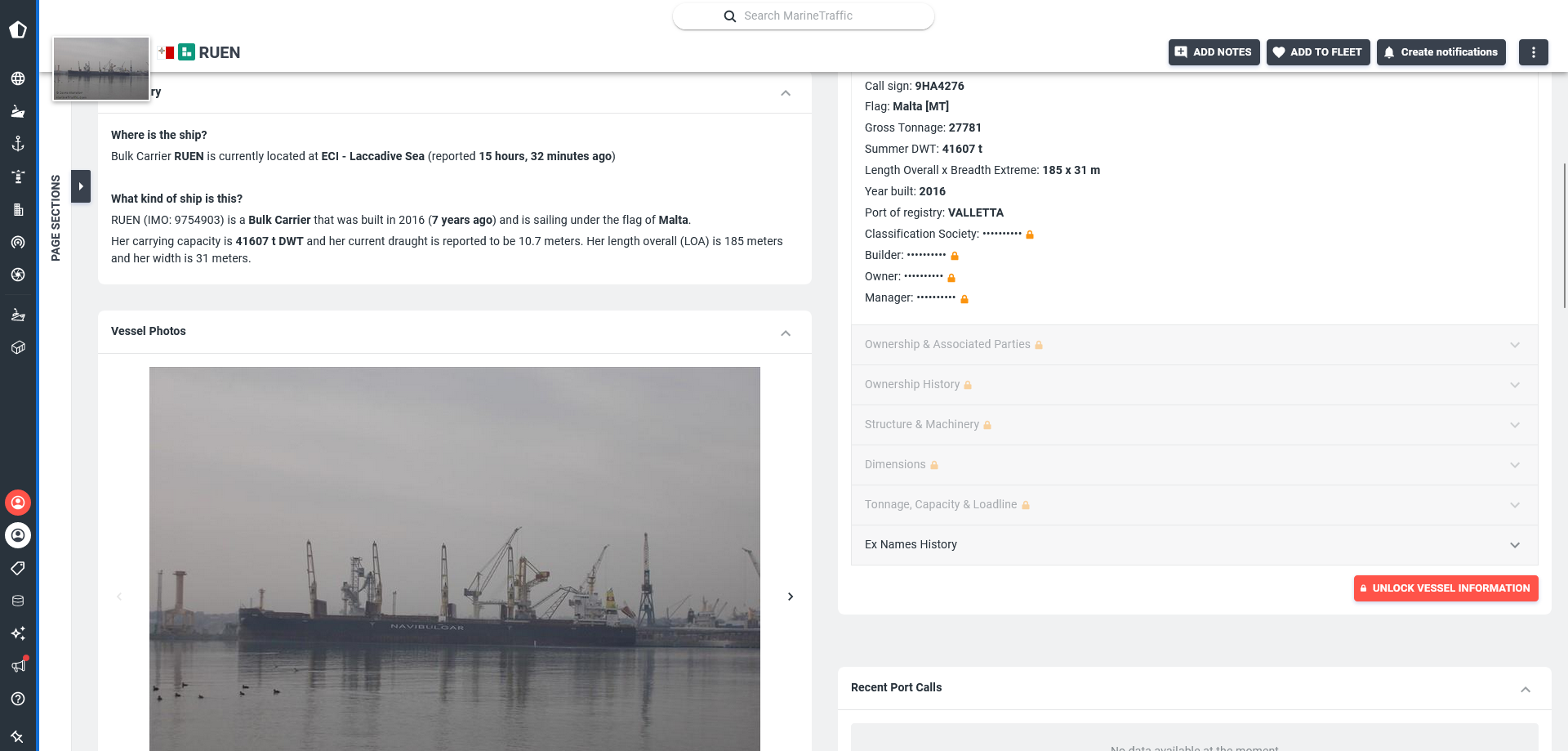Click the 'Call sign: 9HA4276' text
This screenshot has height=751, width=1568.
[x=915, y=86]
